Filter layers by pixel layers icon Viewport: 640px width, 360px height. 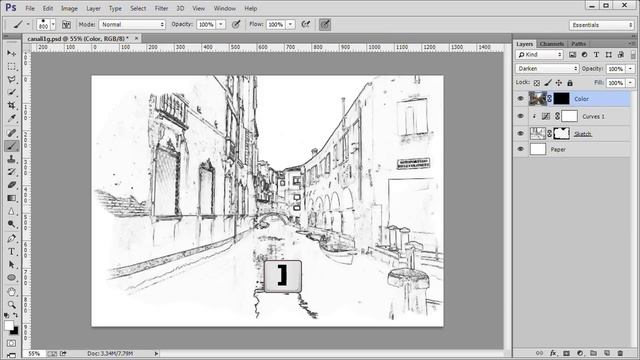click(572, 55)
